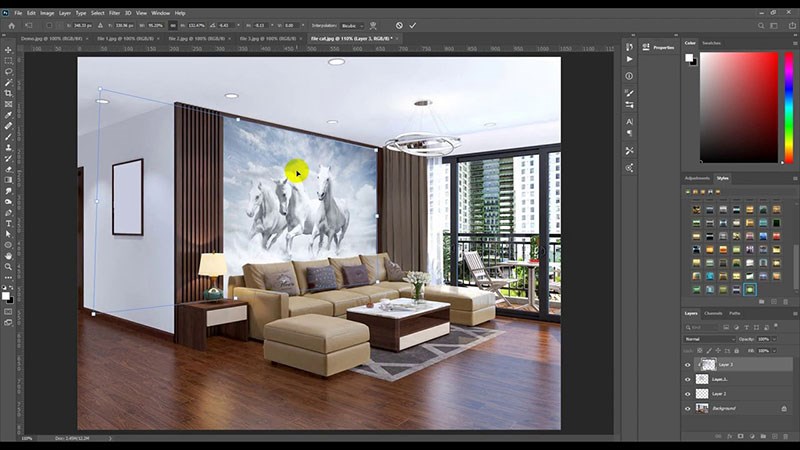Screen dimensions: 800x450
Task: Open the Normal blend mode dropdown
Action: click(709, 339)
